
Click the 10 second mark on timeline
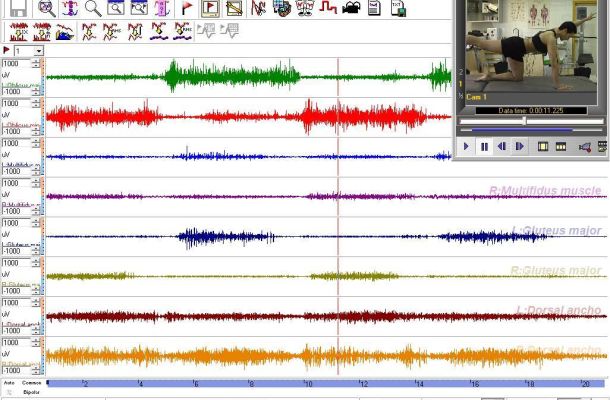309,384
